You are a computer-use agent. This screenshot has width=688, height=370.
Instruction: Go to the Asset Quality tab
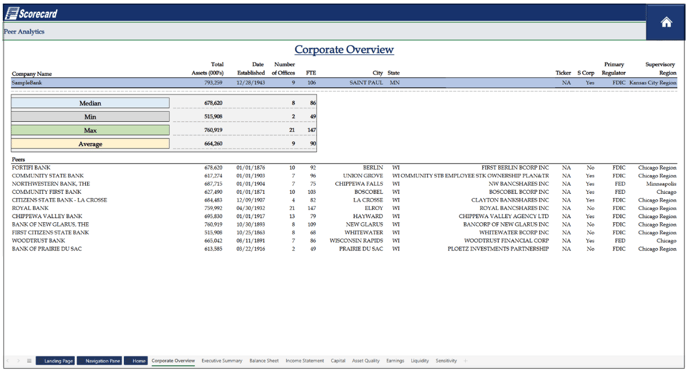point(366,361)
